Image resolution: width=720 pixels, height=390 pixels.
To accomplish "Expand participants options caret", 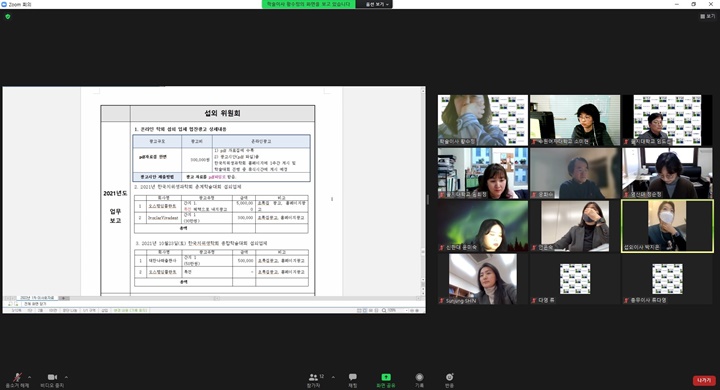I will [333, 377].
